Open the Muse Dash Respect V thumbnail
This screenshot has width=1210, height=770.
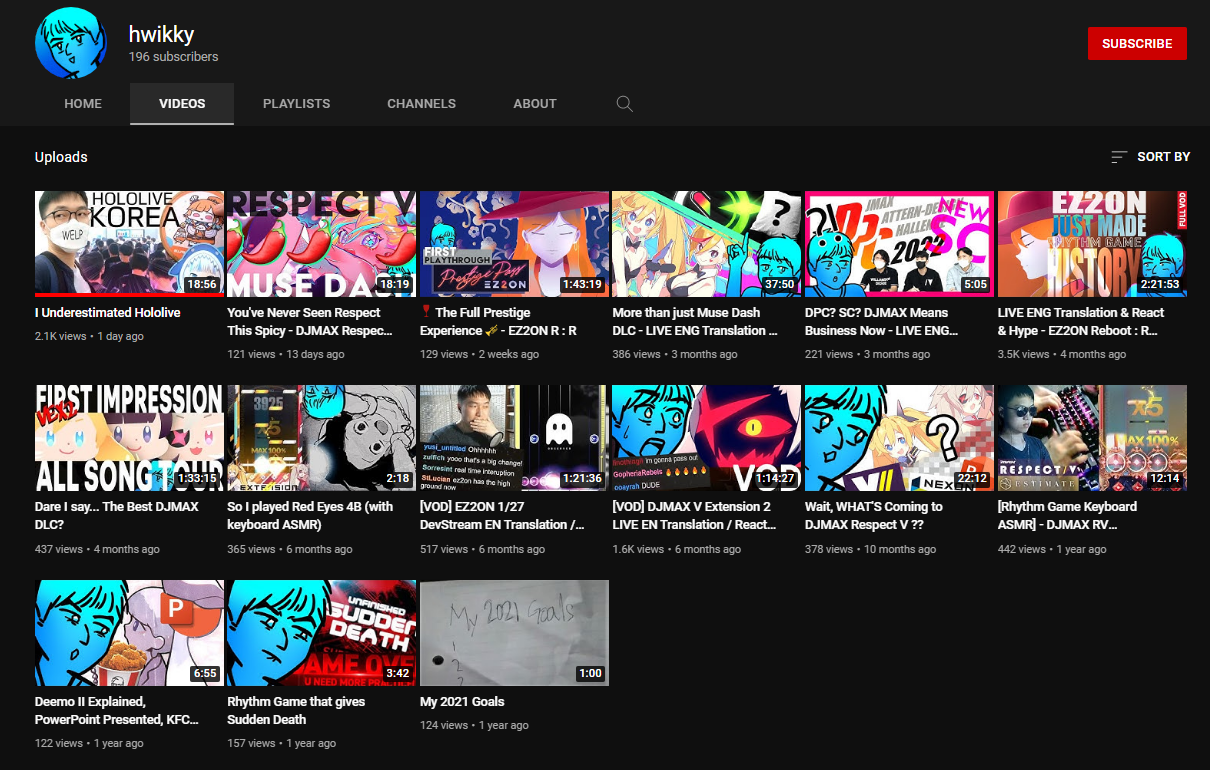pyautogui.click(x=321, y=244)
